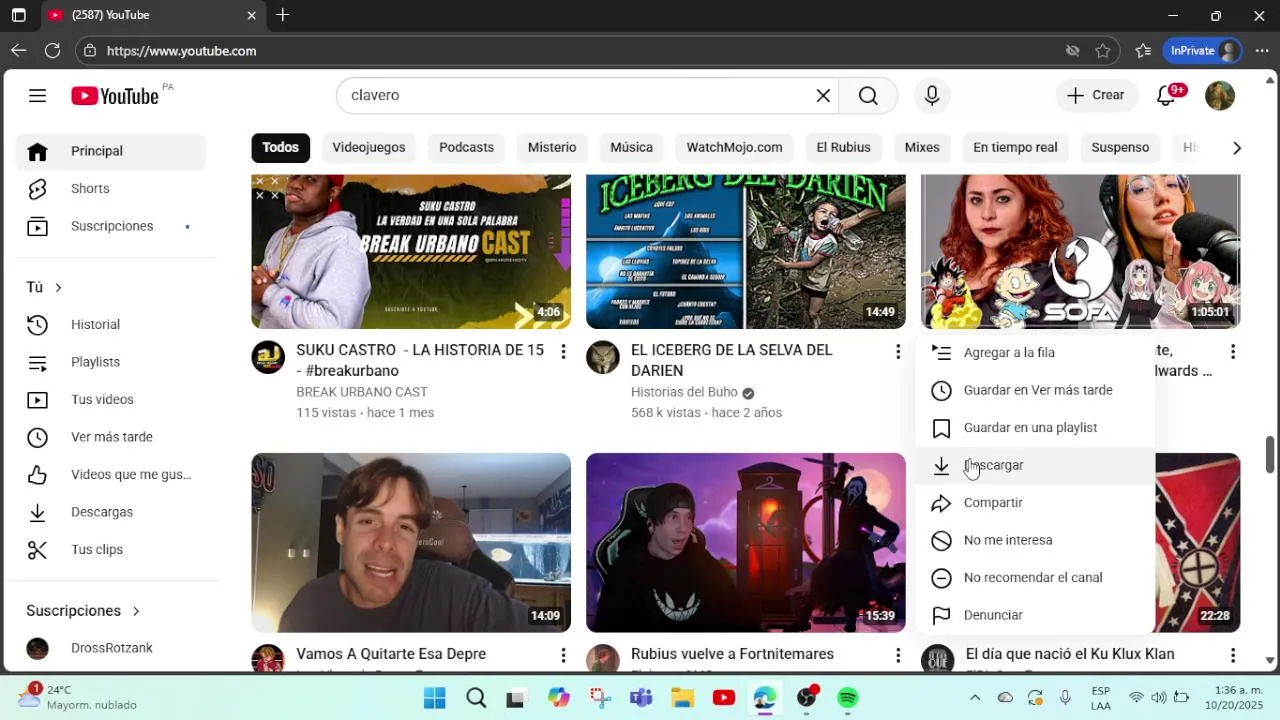Choose Guardar en Ver más tarde
Image resolution: width=1280 pixels, height=720 pixels.
(1035, 390)
